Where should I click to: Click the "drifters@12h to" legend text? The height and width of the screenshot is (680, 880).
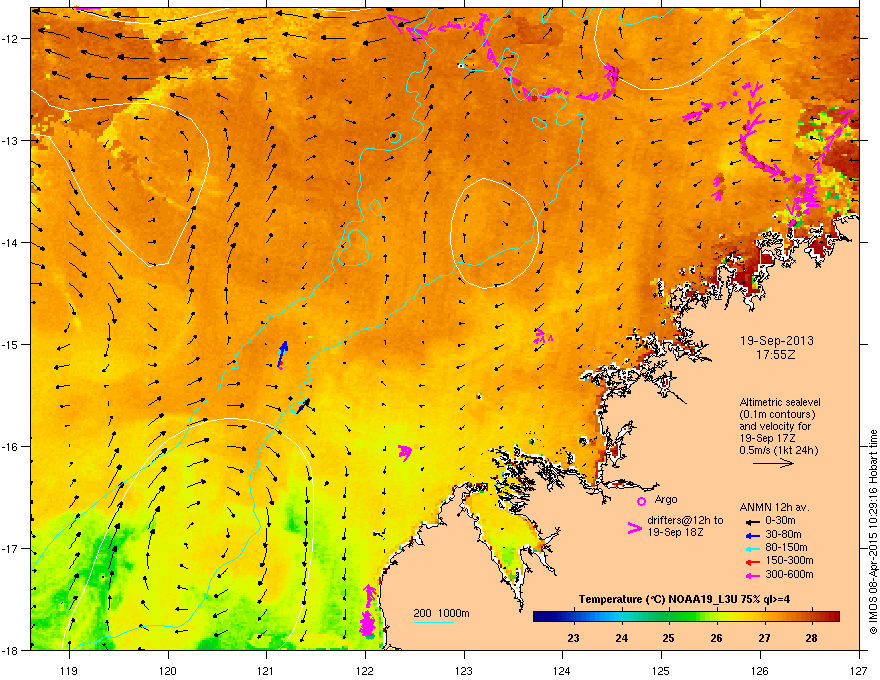[685, 520]
